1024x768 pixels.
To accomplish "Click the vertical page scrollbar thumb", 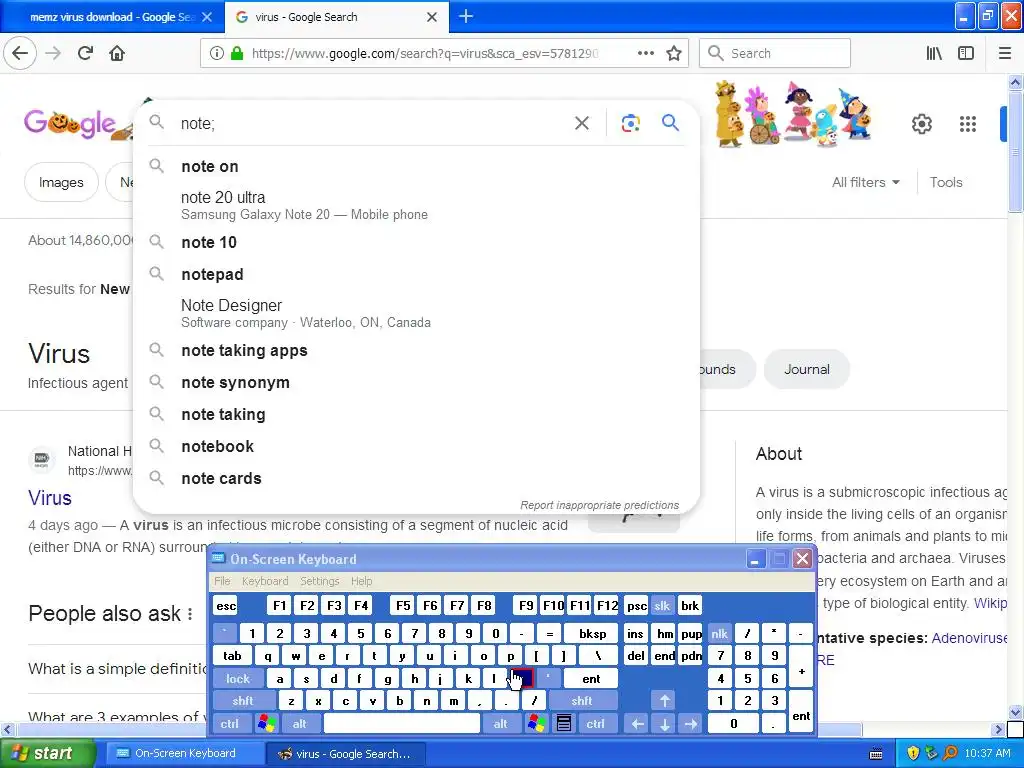I will pos(1015,153).
